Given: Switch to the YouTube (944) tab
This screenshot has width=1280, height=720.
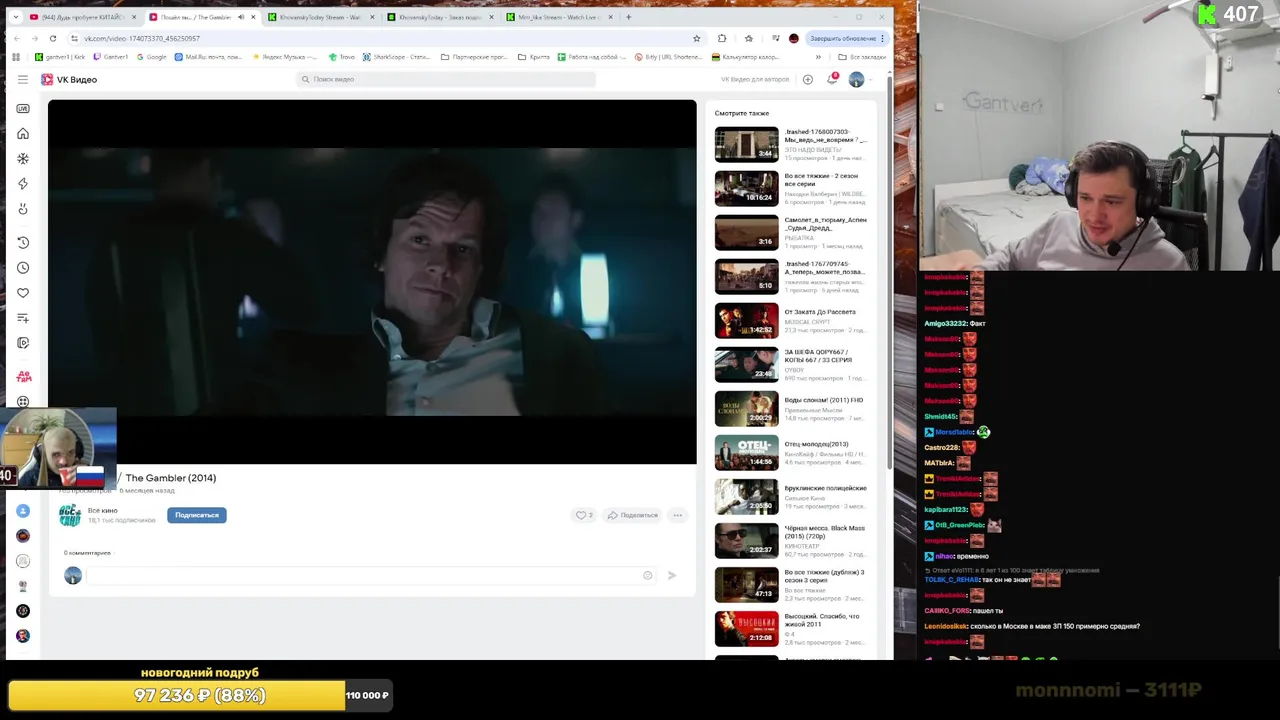Looking at the screenshot, I should (x=82, y=17).
